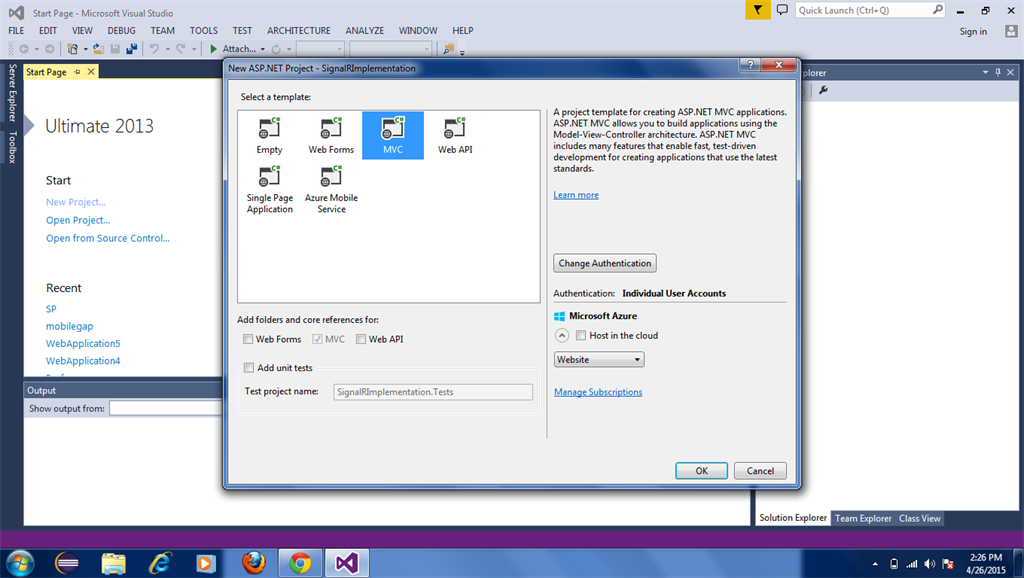Select the Empty project template
1024x578 pixels.
pos(269,136)
